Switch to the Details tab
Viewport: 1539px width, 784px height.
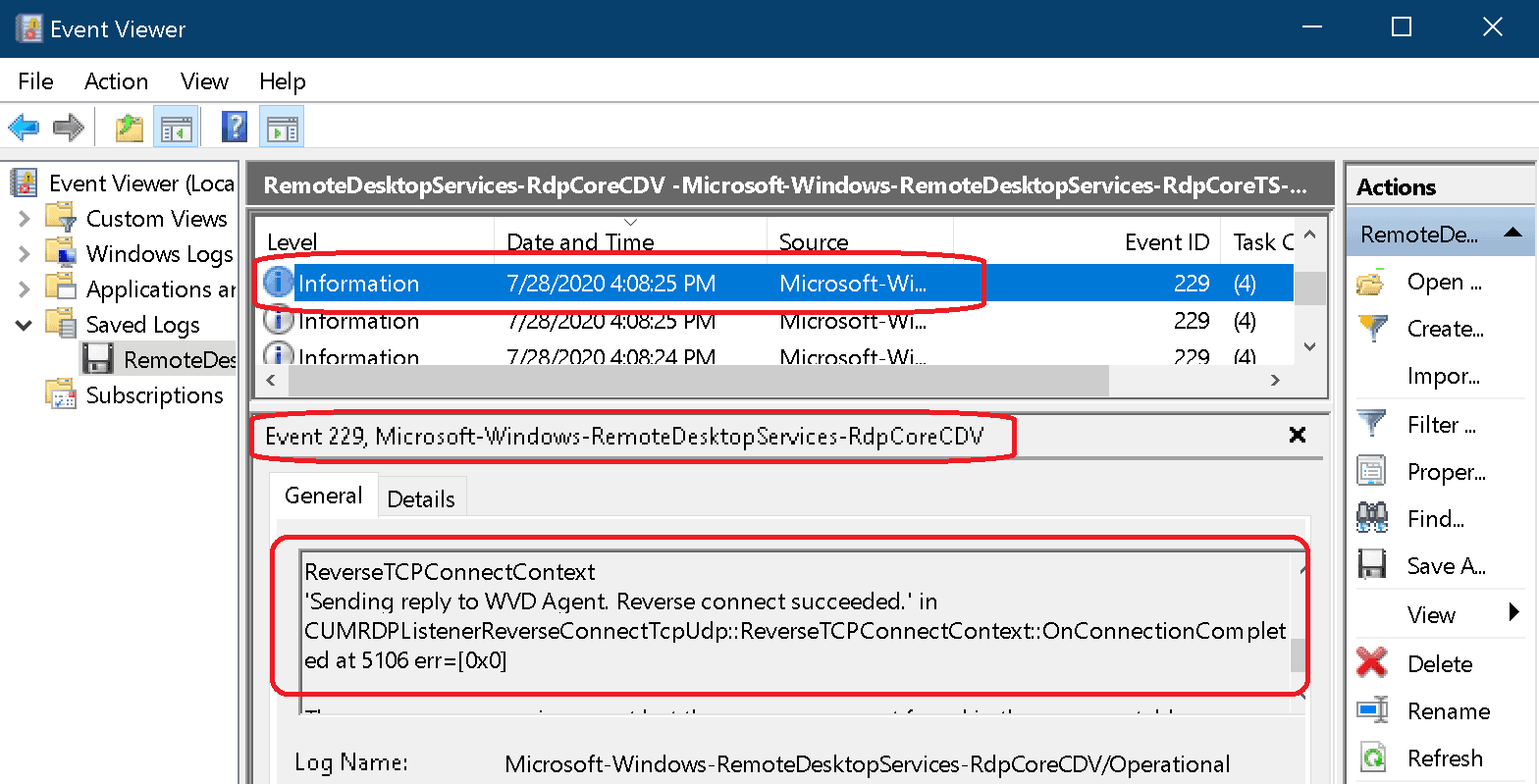tap(421, 498)
